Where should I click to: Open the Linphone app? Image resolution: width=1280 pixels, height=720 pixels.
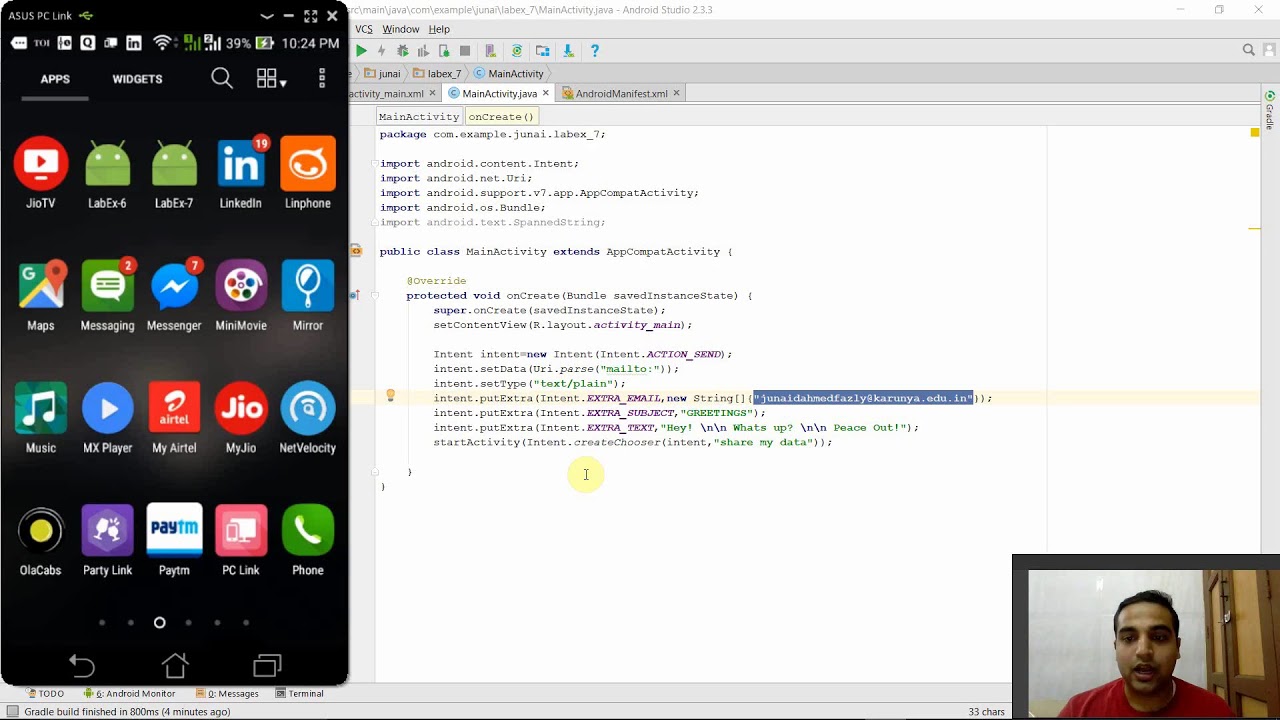308,173
